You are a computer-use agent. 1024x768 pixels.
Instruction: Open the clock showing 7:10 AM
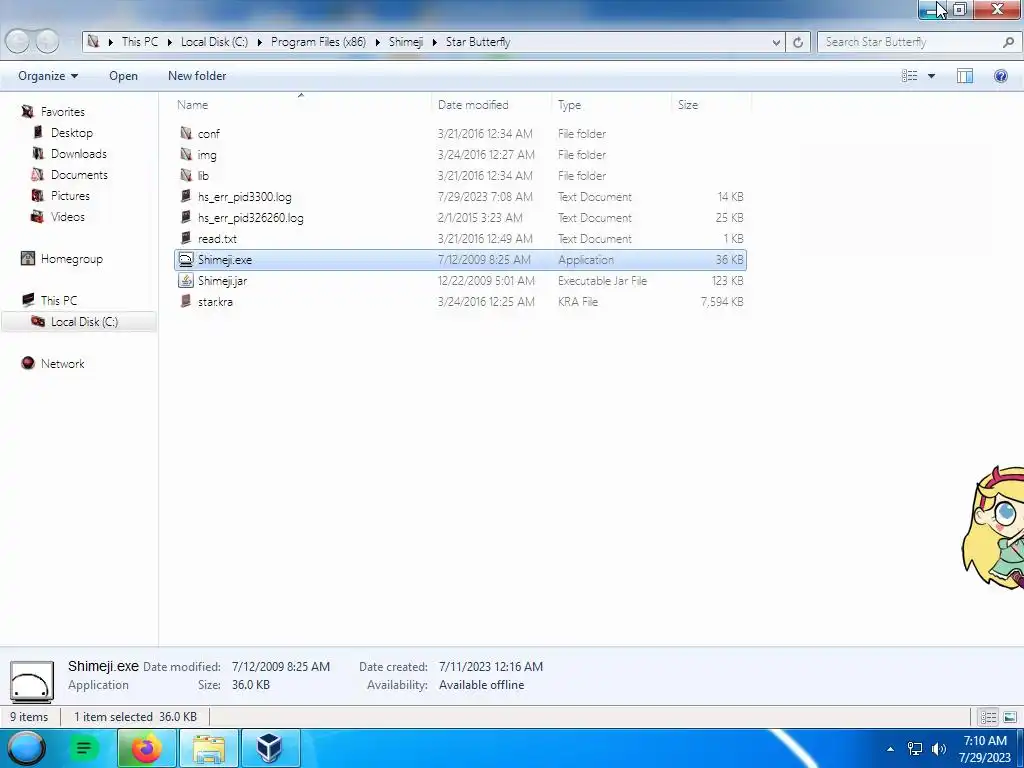coord(985,748)
